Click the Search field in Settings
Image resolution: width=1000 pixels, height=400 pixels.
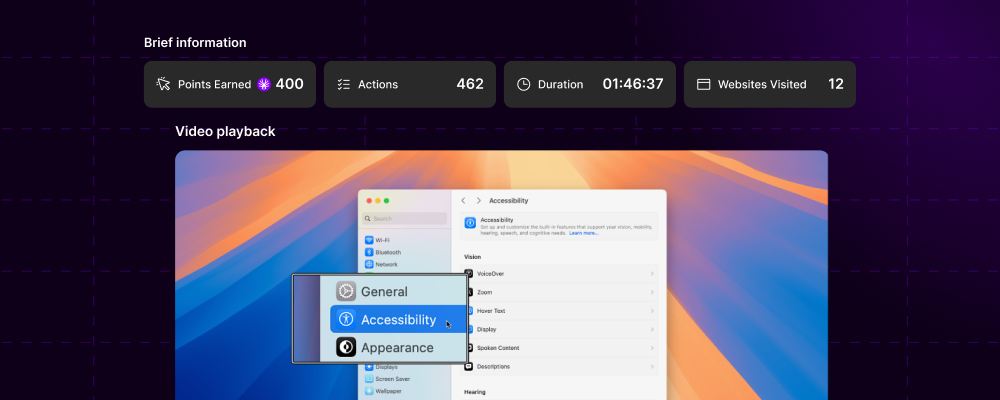pos(404,219)
